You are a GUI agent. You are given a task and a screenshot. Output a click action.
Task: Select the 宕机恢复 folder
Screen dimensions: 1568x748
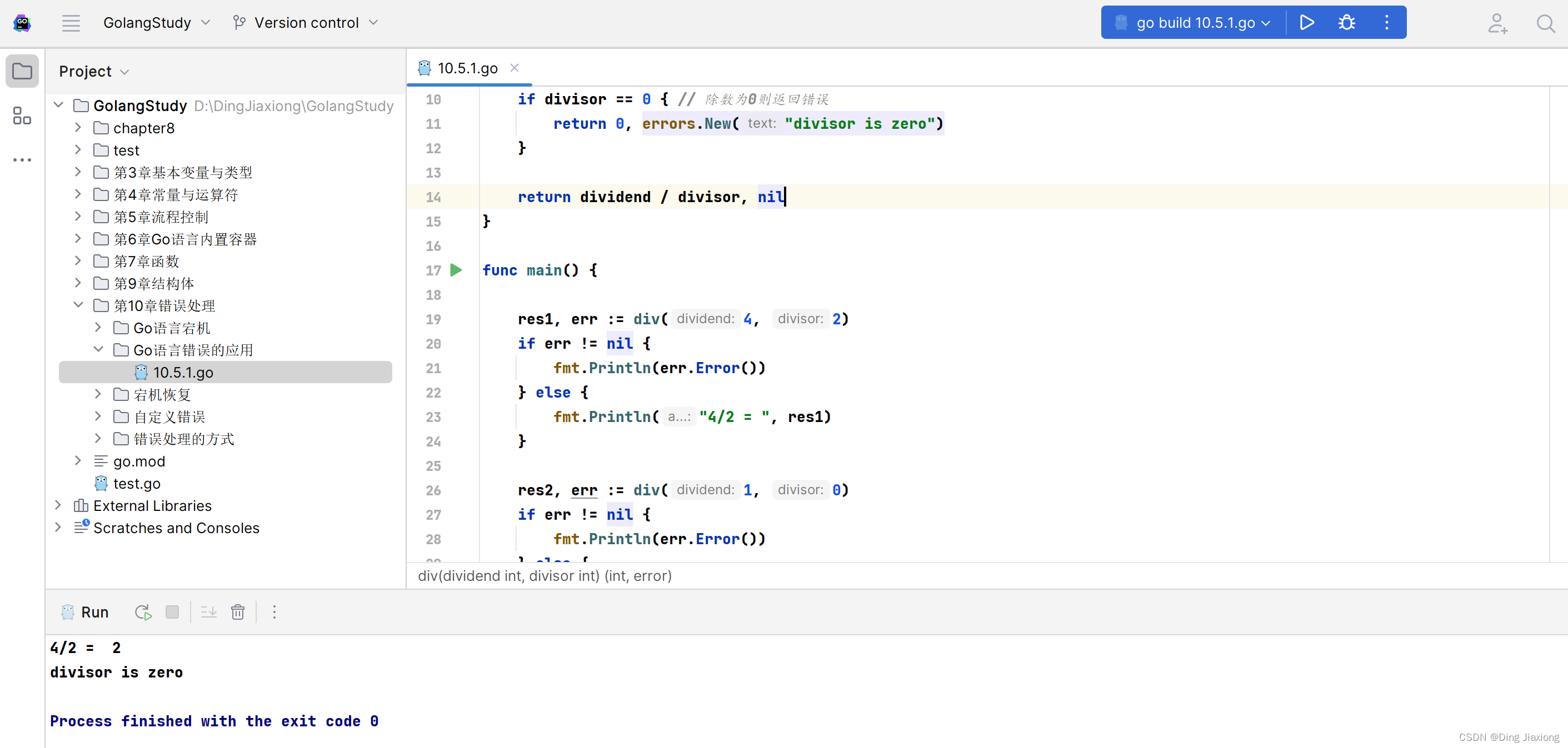tap(162, 395)
